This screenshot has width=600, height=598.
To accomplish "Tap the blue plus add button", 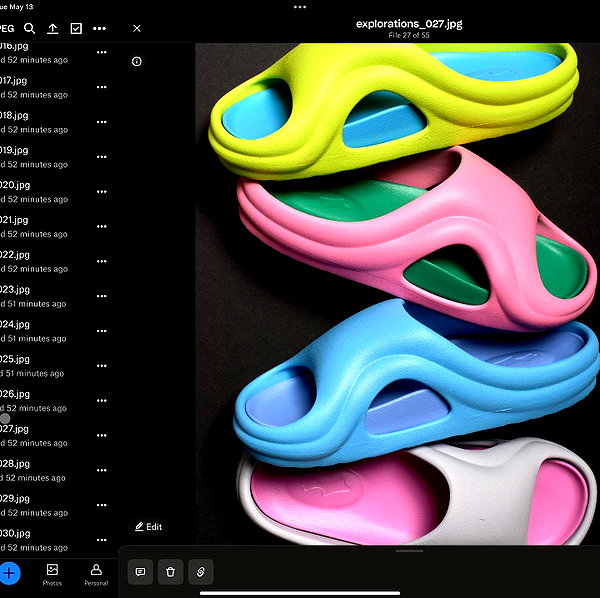I will click(9, 573).
